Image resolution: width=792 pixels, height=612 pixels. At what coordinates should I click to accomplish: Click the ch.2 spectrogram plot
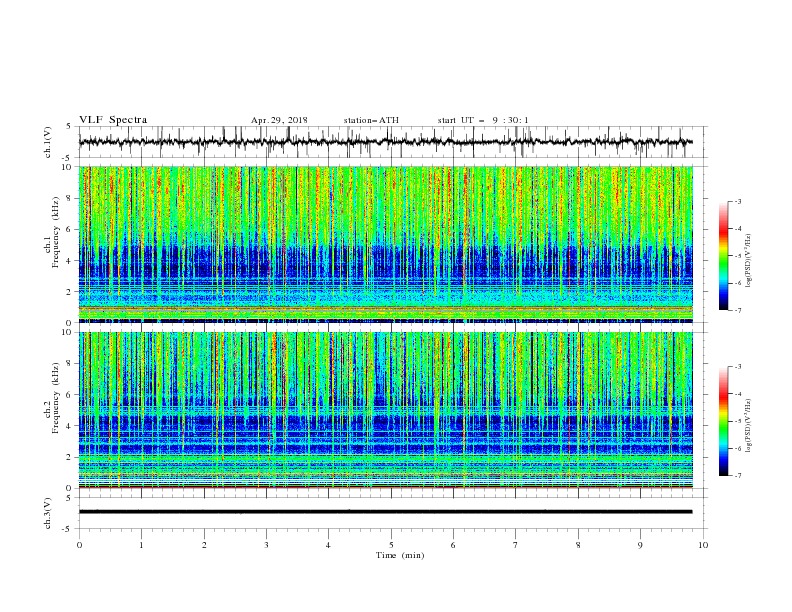(386, 410)
